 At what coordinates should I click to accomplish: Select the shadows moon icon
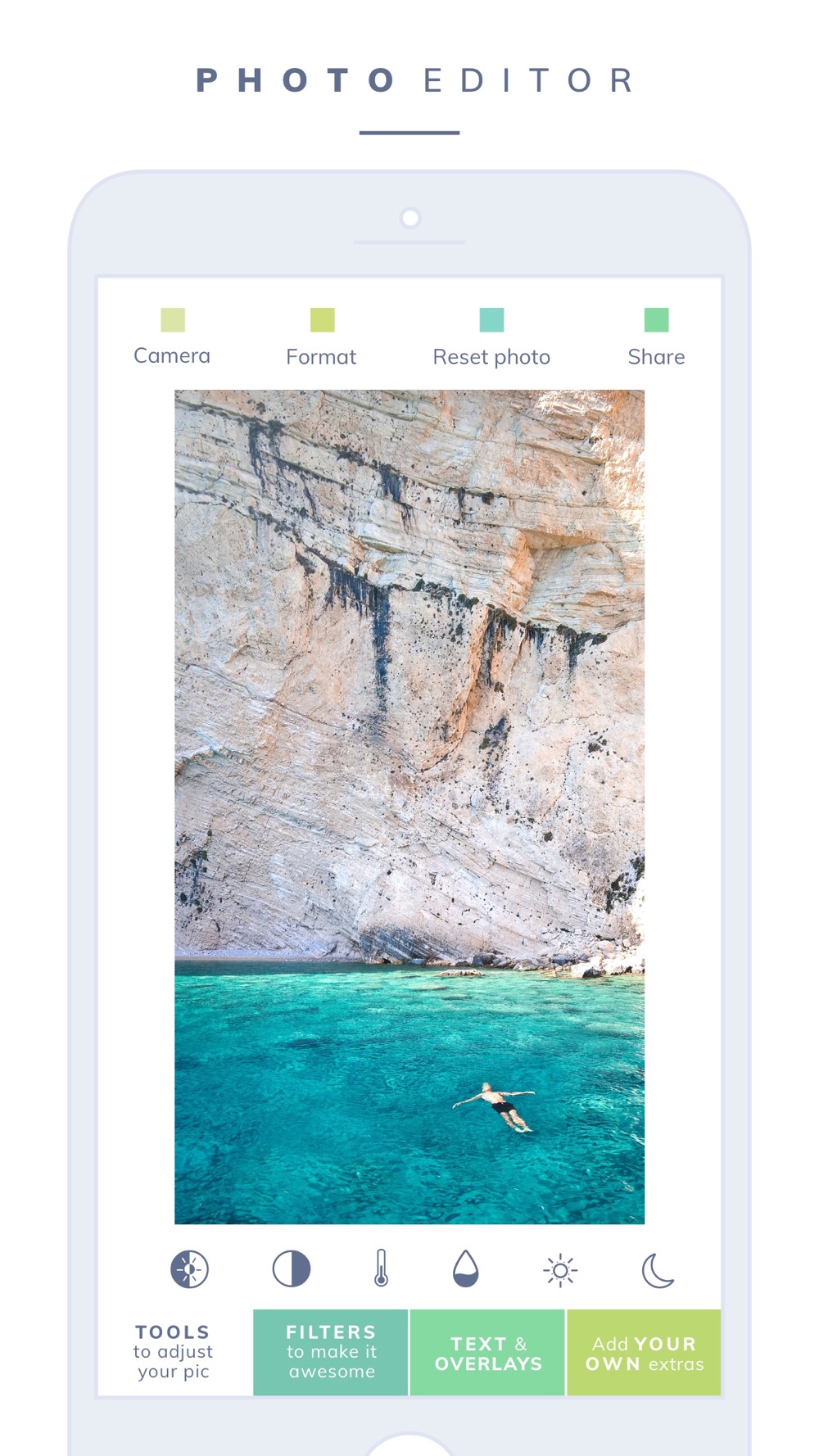click(x=658, y=1270)
